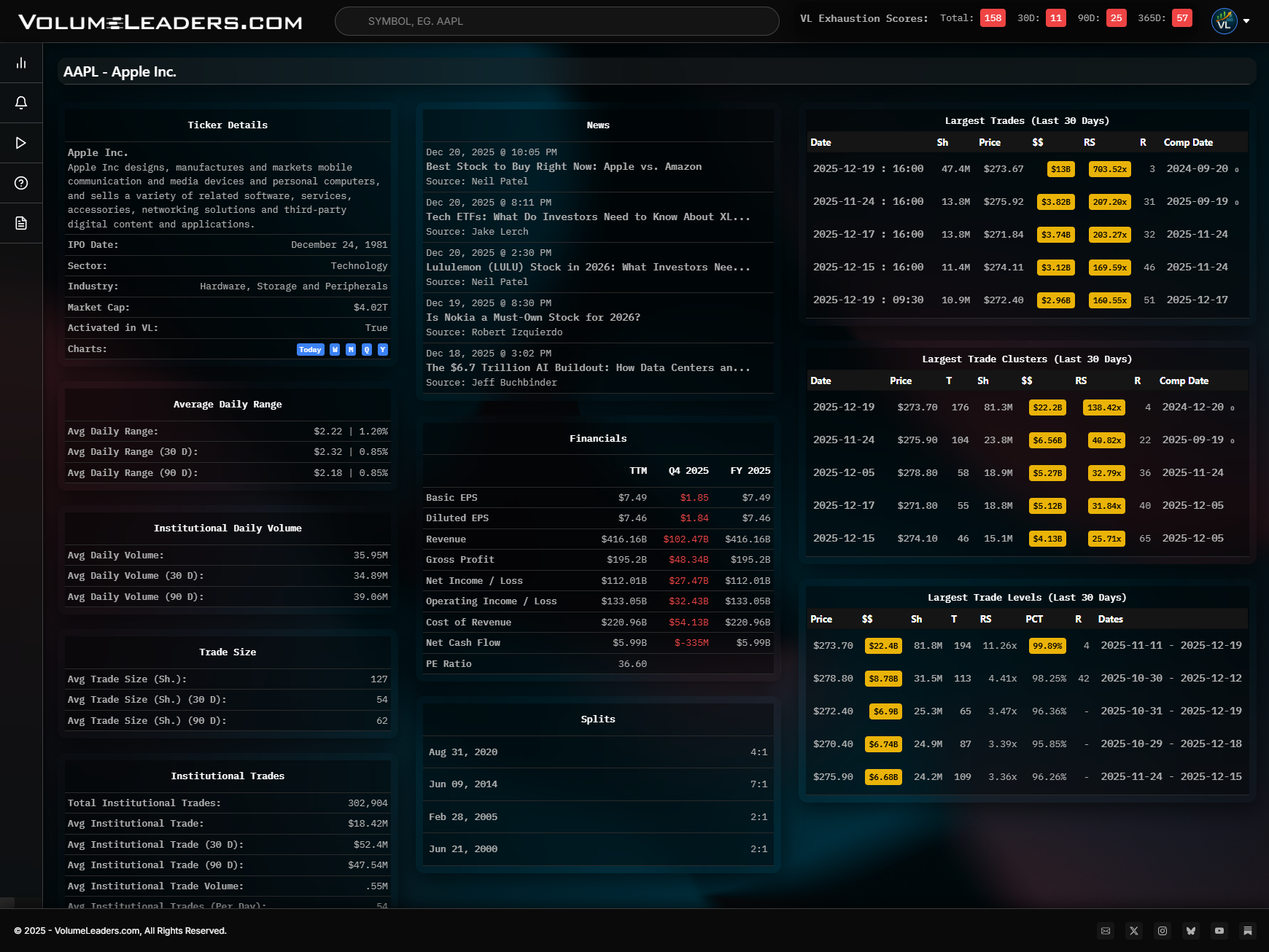
Task: Click the VolumeLeaders.com logo
Action: 160,22
